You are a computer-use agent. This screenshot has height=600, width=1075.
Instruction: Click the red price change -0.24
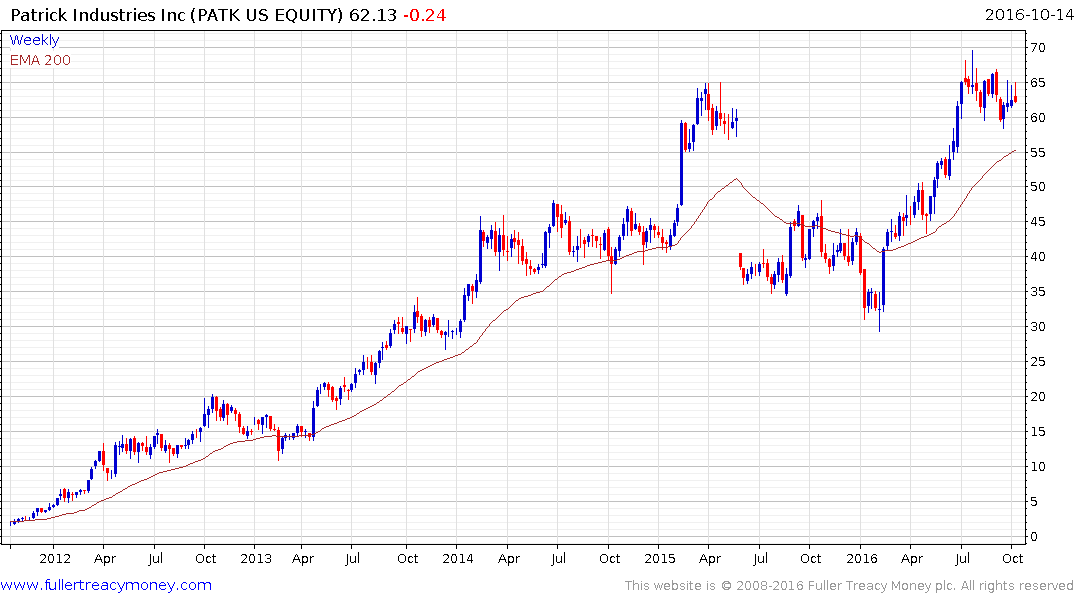[424, 15]
